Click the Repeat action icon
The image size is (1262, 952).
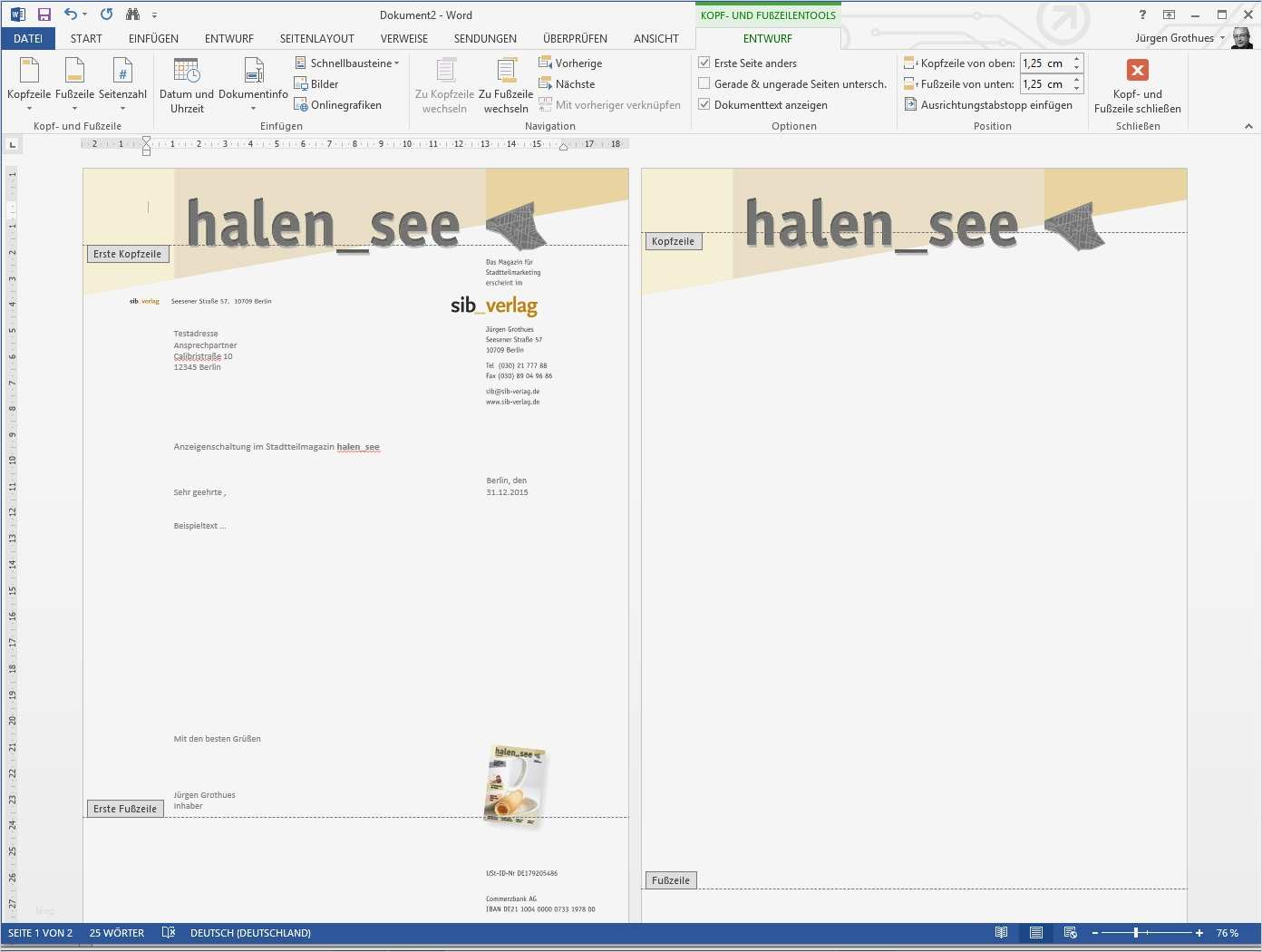click(107, 15)
